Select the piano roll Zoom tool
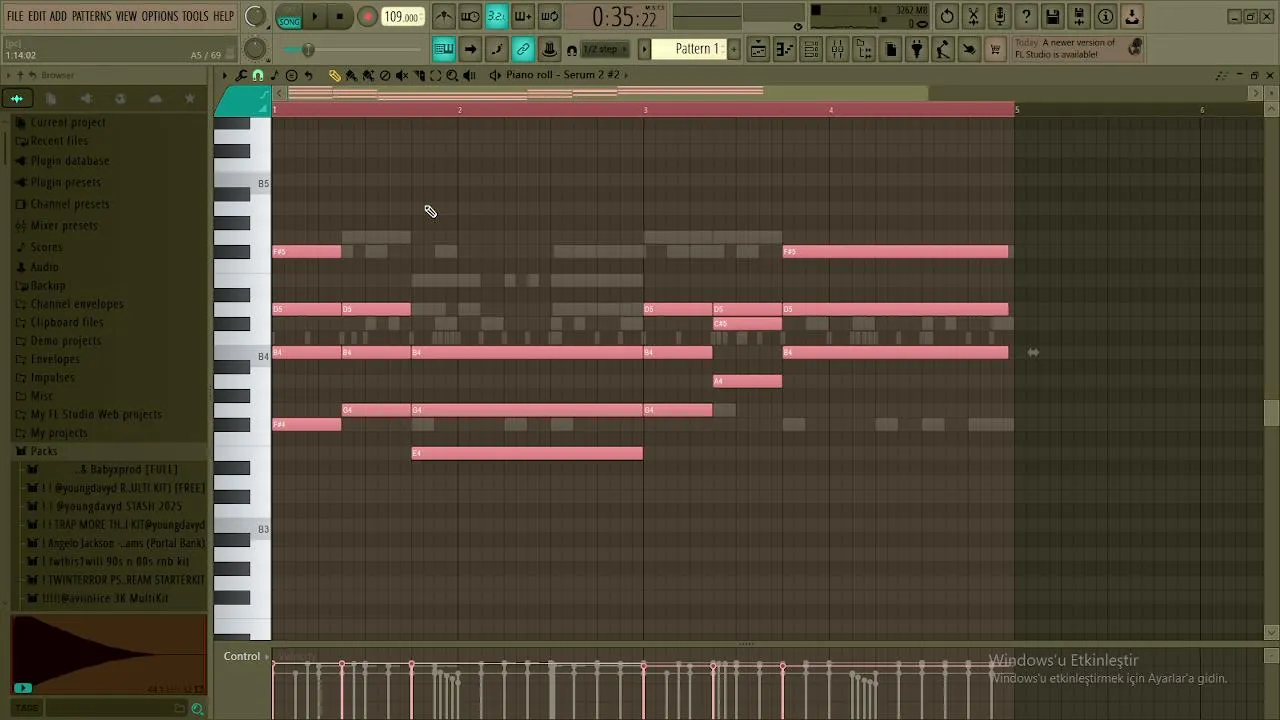This screenshot has width=1280, height=720. [x=452, y=75]
